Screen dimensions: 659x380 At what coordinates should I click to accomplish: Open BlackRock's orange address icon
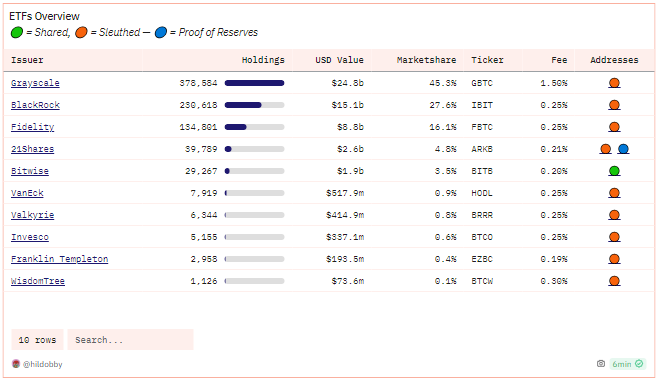tap(614, 105)
